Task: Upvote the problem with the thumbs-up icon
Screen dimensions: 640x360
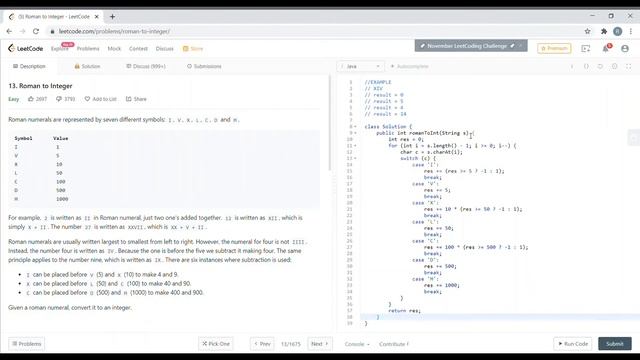Action: (31, 99)
